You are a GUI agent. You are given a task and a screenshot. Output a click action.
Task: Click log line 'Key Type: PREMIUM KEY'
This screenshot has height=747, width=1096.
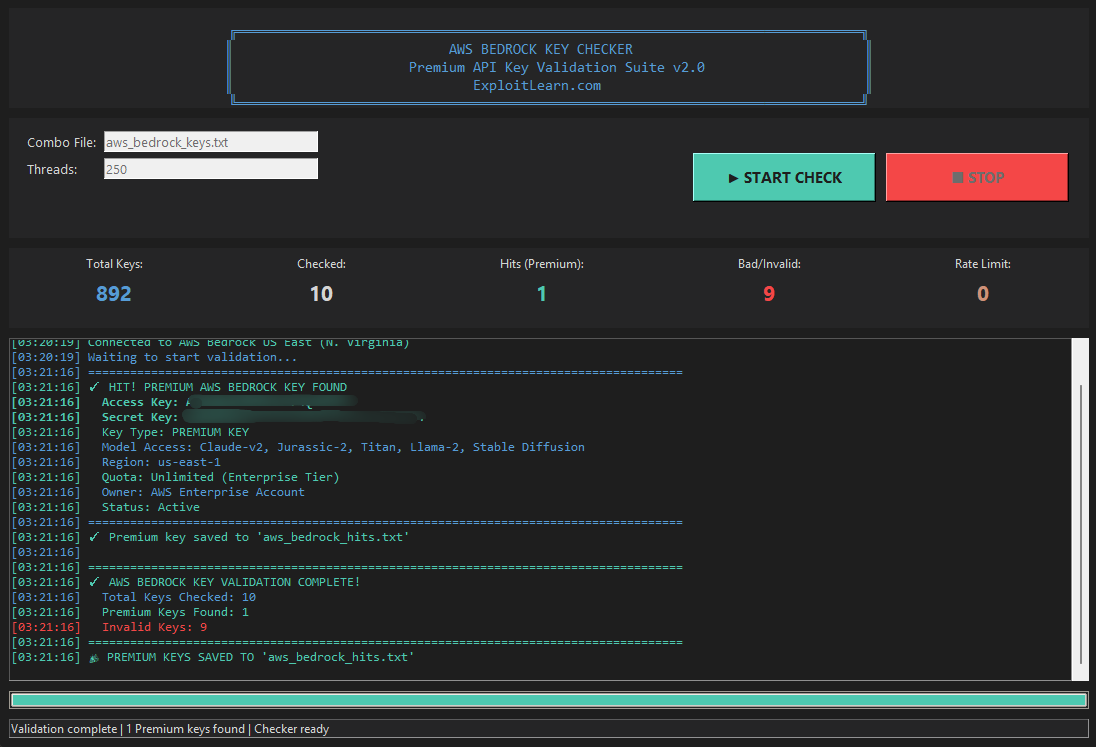click(131, 433)
